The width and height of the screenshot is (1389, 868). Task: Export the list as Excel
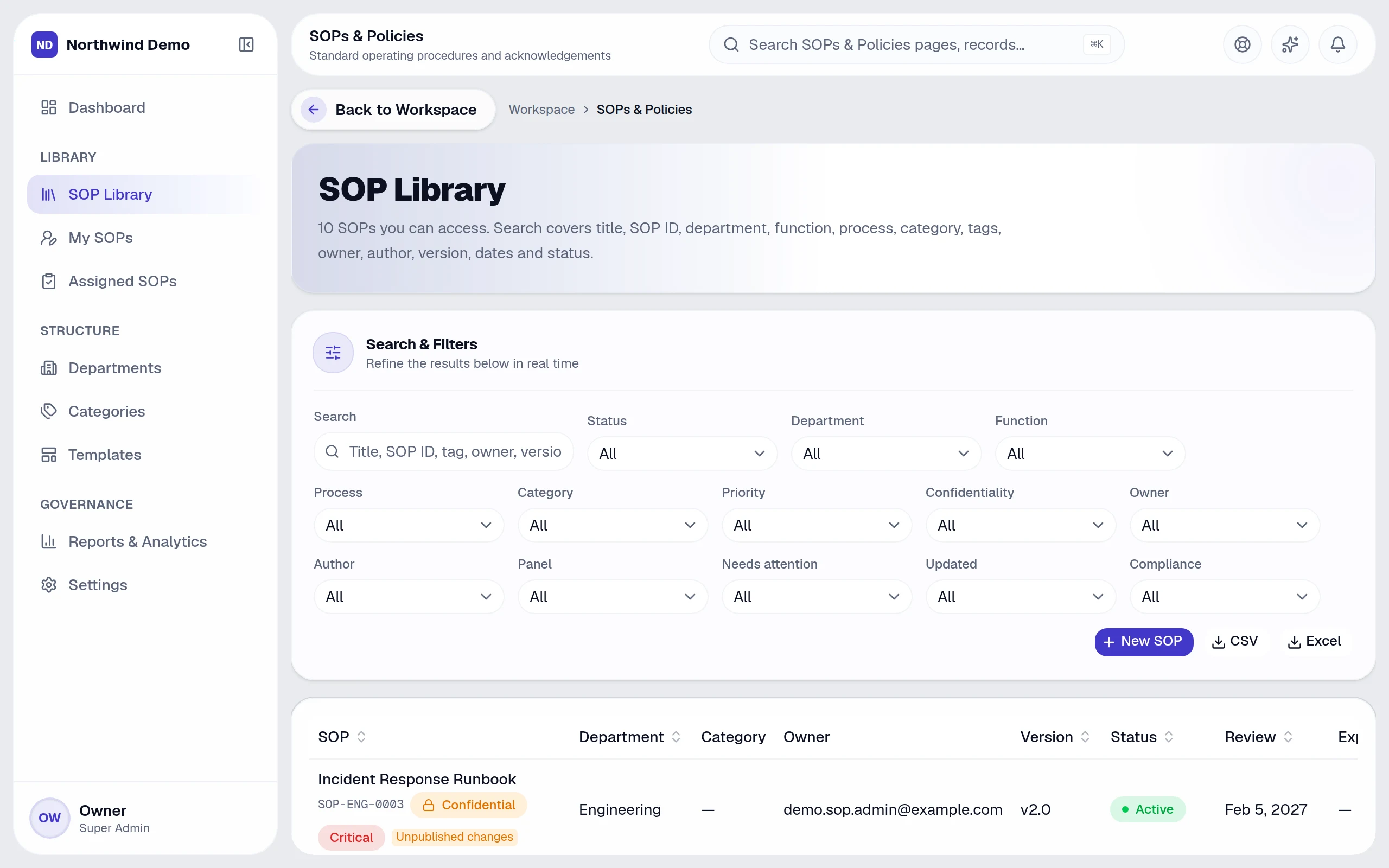click(1314, 642)
